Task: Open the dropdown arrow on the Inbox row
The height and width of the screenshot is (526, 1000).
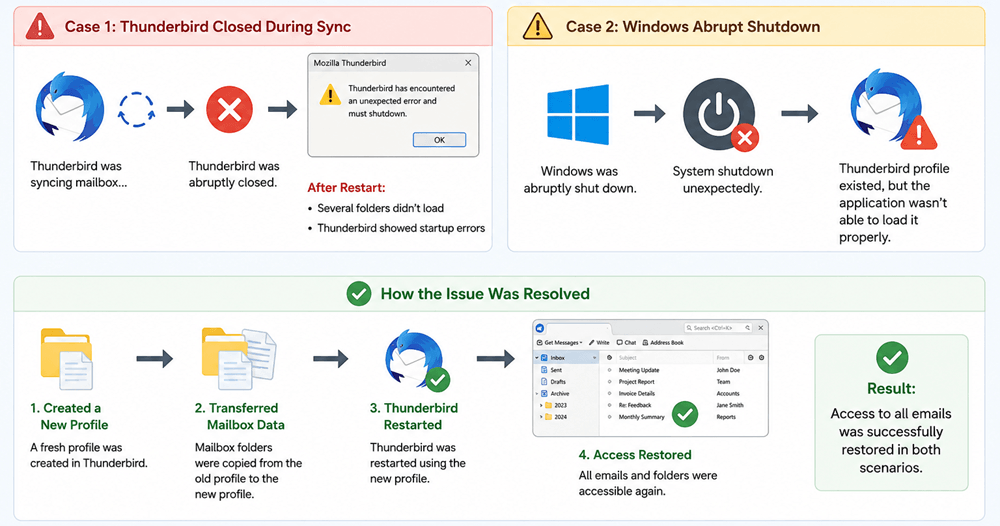Action: pyautogui.click(x=594, y=358)
